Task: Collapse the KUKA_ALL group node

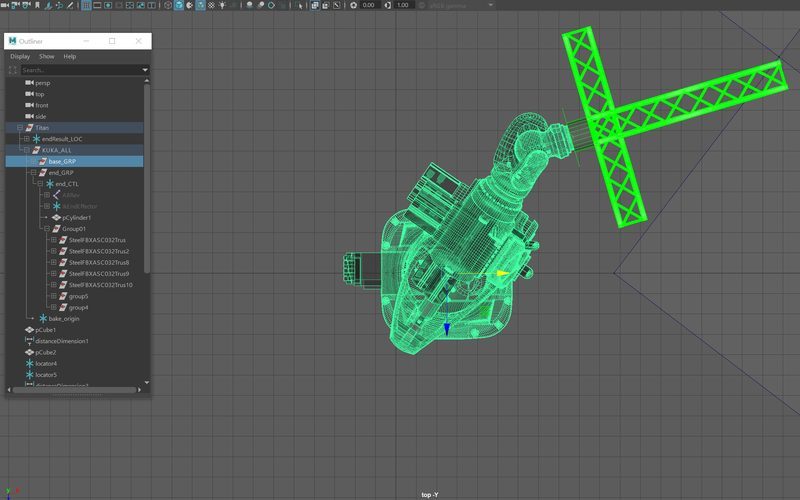Action: pyautogui.click(x=27, y=150)
